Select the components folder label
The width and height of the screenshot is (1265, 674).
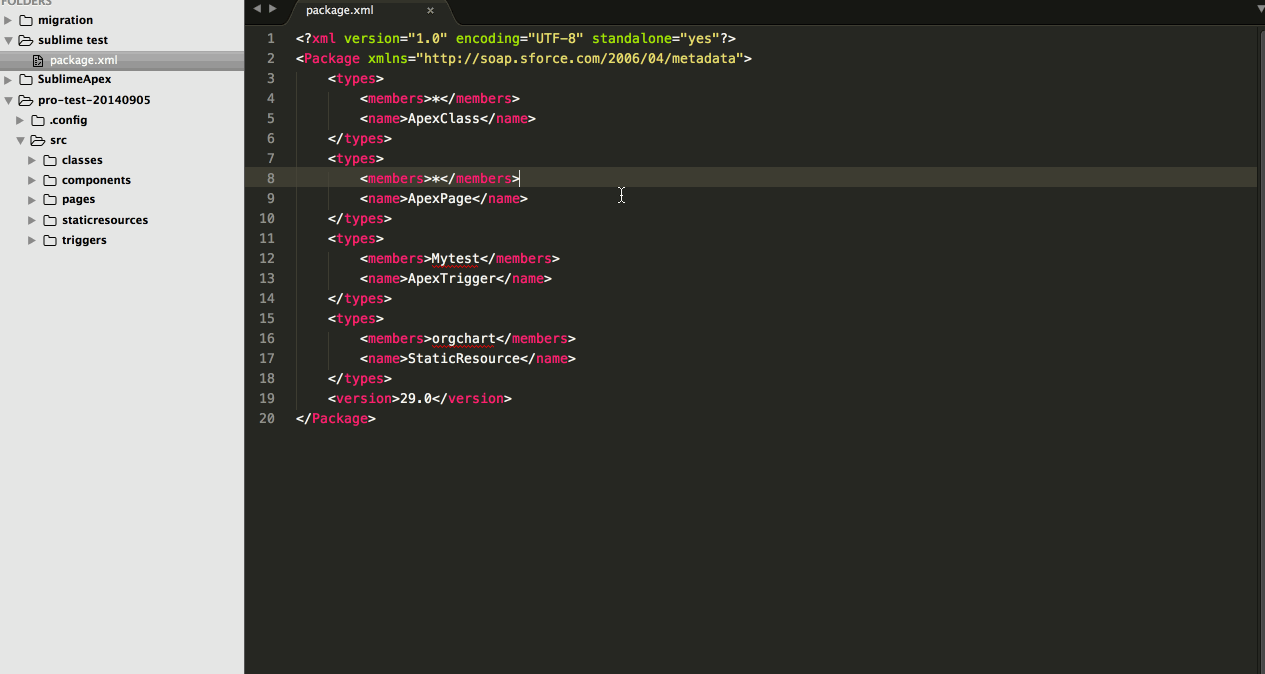tap(96, 180)
